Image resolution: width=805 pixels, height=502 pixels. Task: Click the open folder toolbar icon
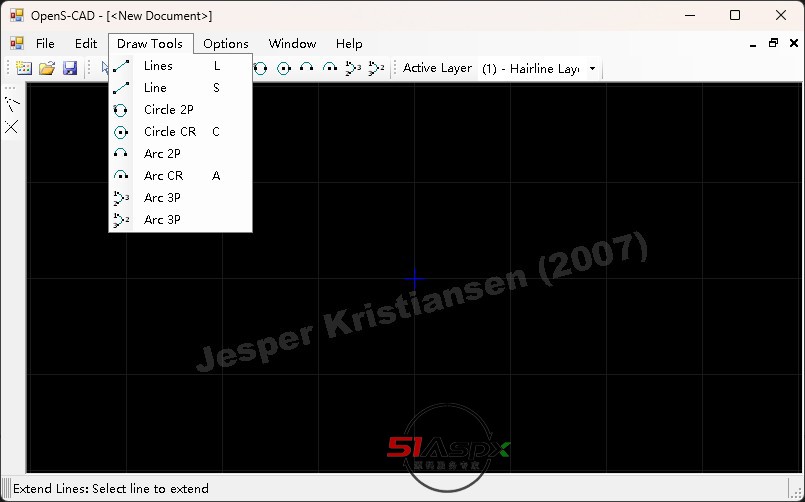[47, 68]
